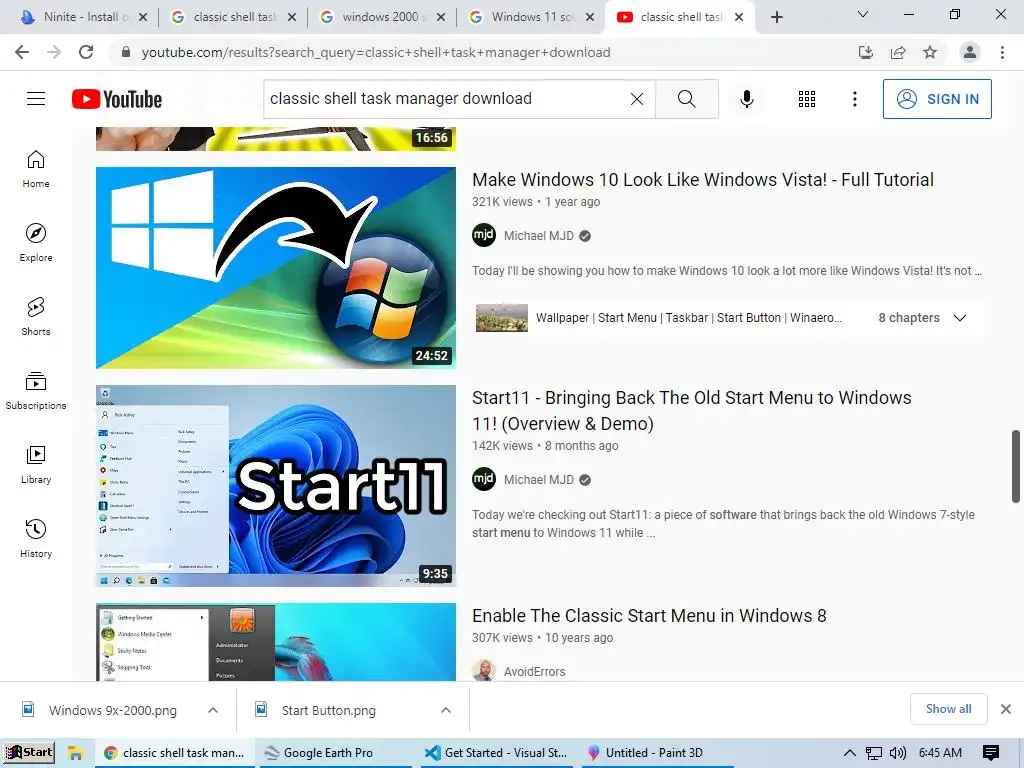Open the Start Button.png downloaded file
1024x768 pixels.
(x=328, y=711)
